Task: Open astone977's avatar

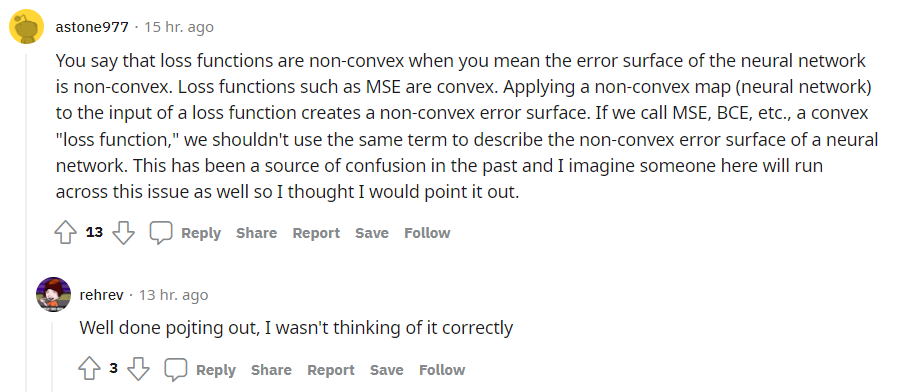Action: coord(27,27)
